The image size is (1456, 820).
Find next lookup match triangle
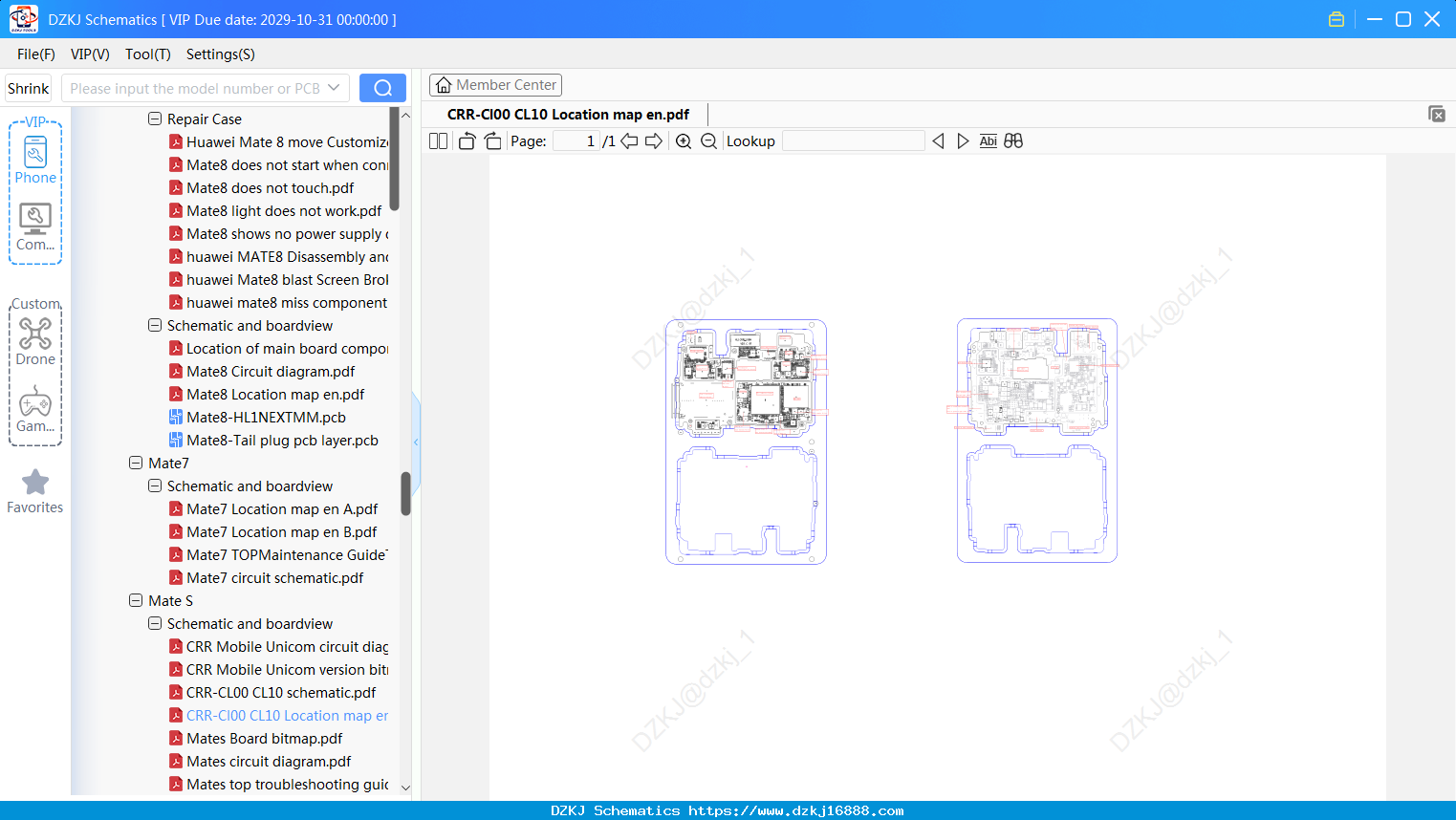(963, 141)
